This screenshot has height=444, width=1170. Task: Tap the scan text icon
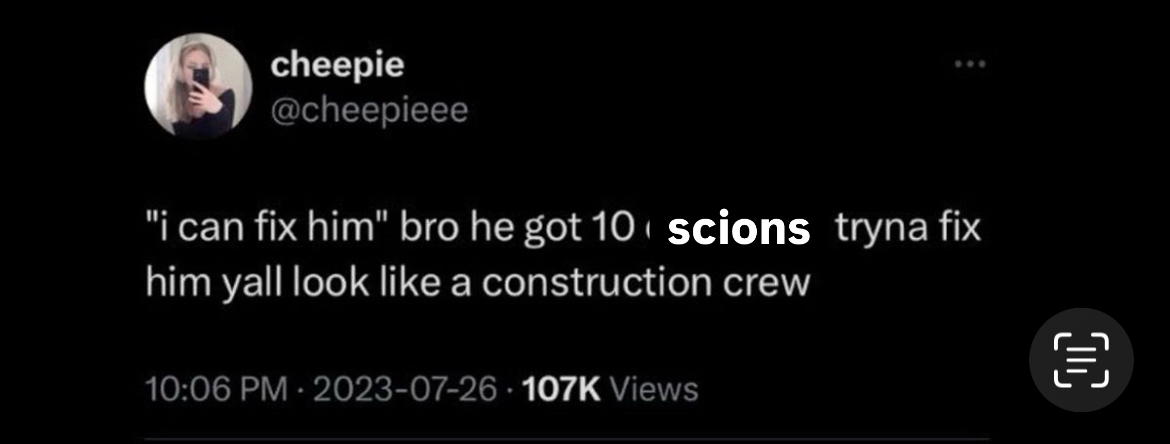pyautogui.click(x=1081, y=360)
